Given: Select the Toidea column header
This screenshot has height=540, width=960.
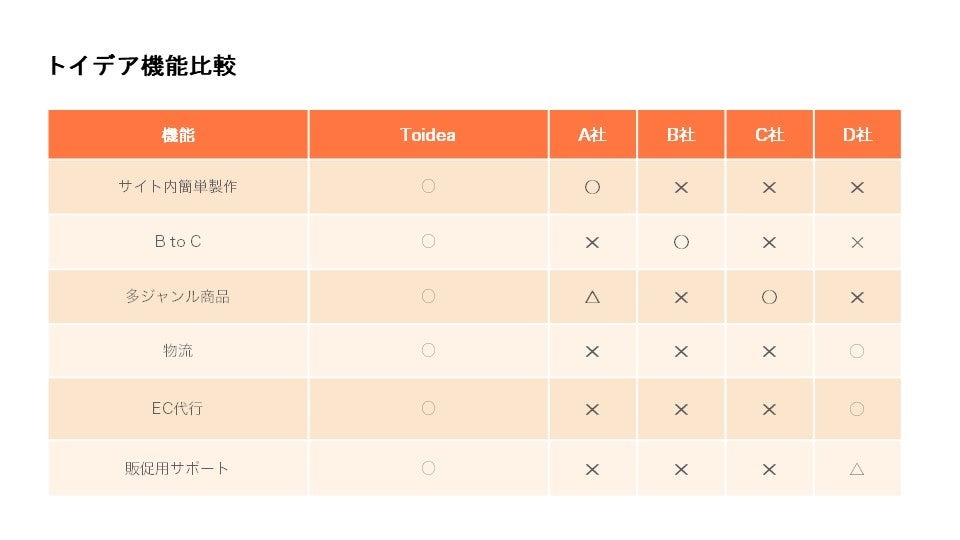Looking at the screenshot, I should 428,135.
